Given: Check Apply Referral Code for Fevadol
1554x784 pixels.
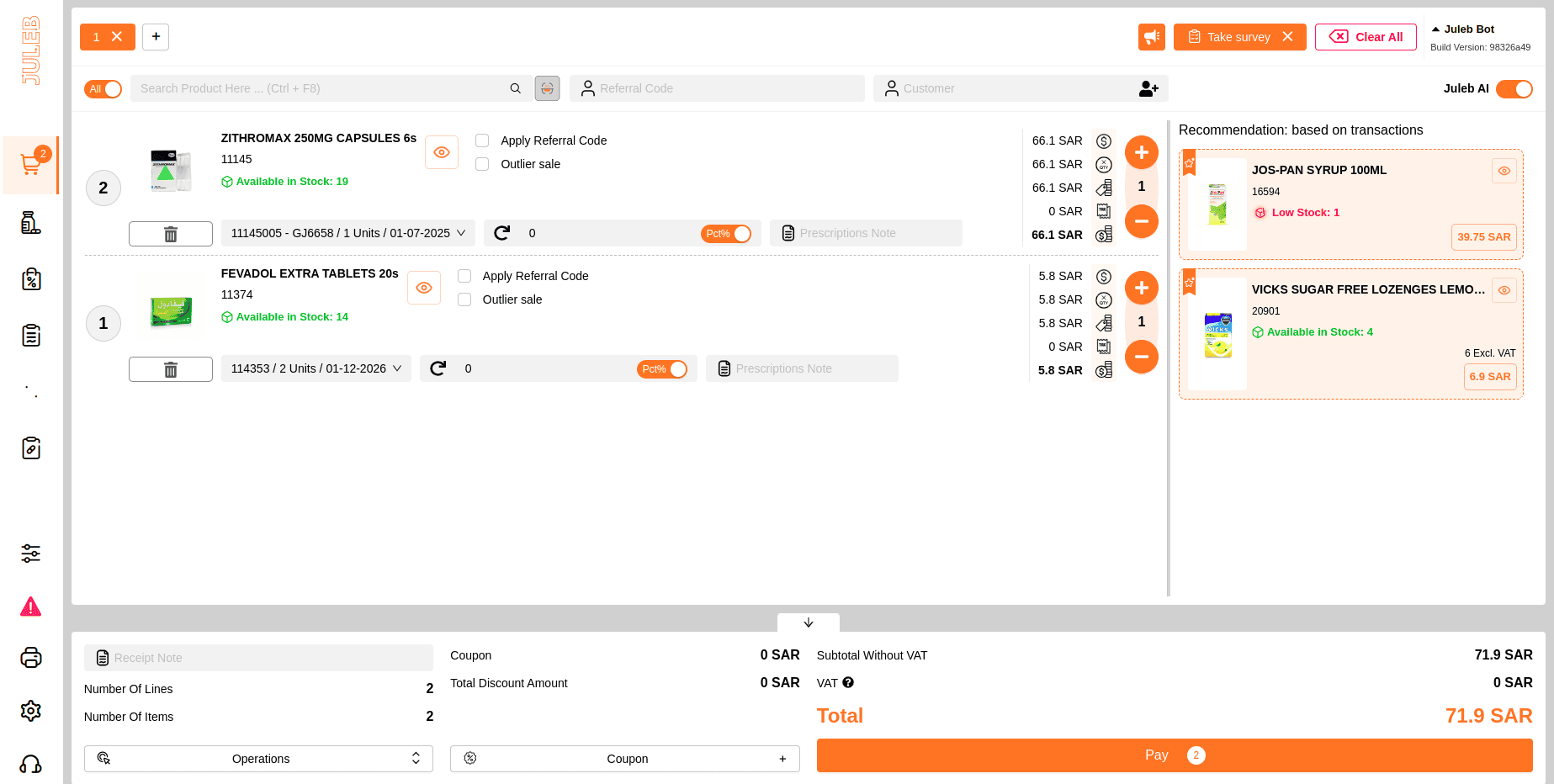Looking at the screenshot, I should pyautogui.click(x=464, y=276).
